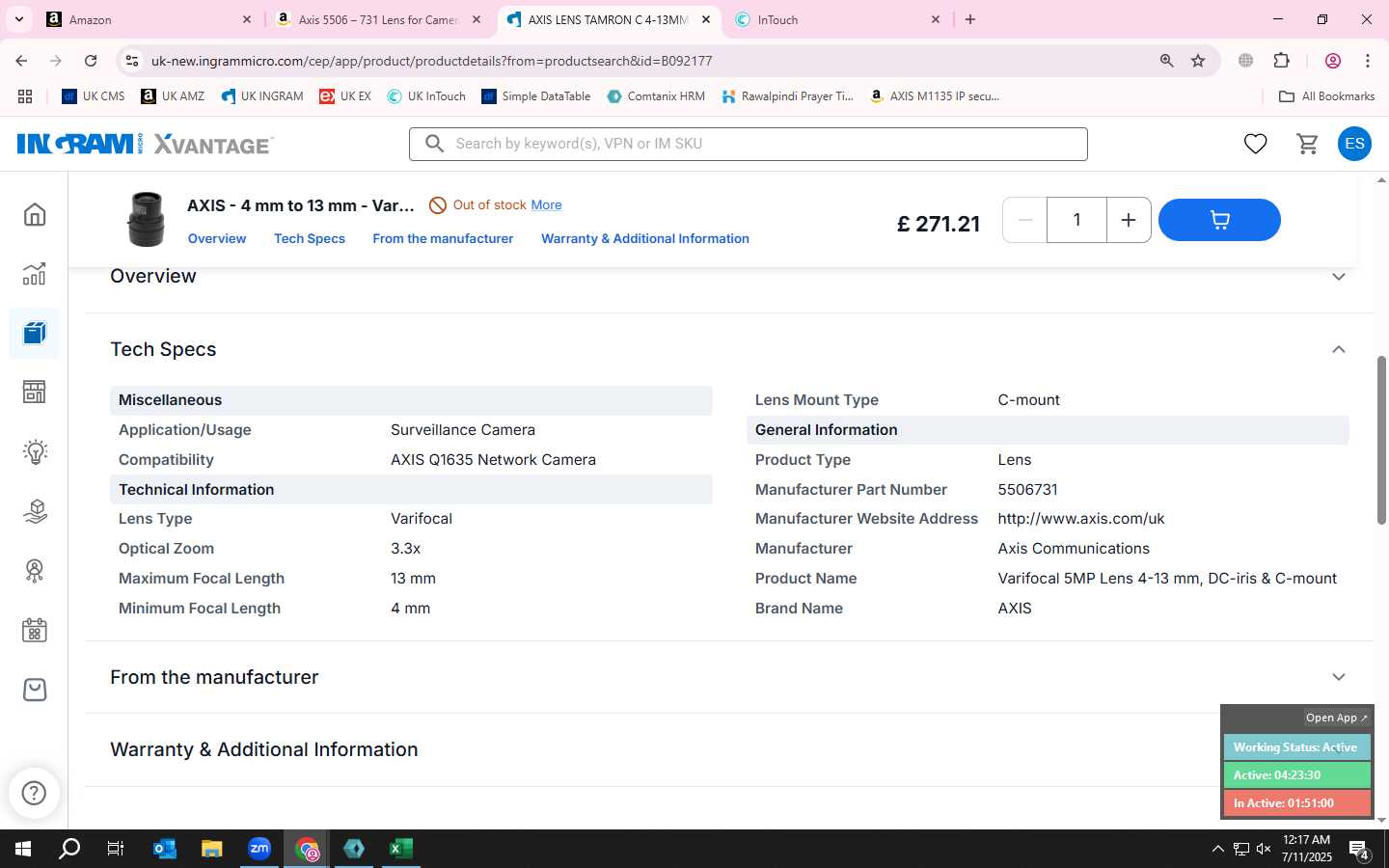The height and width of the screenshot is (868, 1389).
Task: Close the Amazon browser tab
Action: (x=246, y=19)
